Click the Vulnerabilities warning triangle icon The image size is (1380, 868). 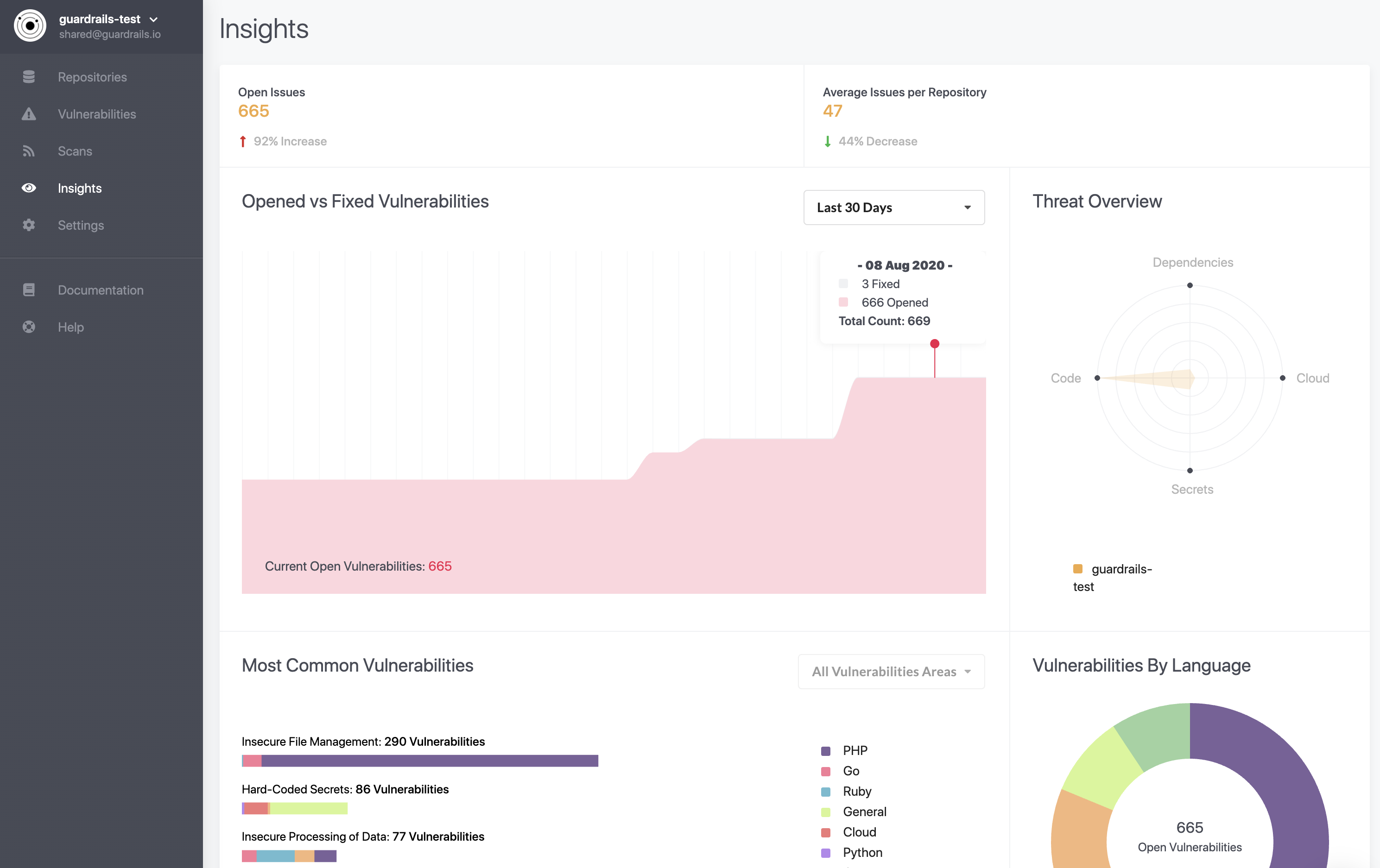[x=29, y=114]
